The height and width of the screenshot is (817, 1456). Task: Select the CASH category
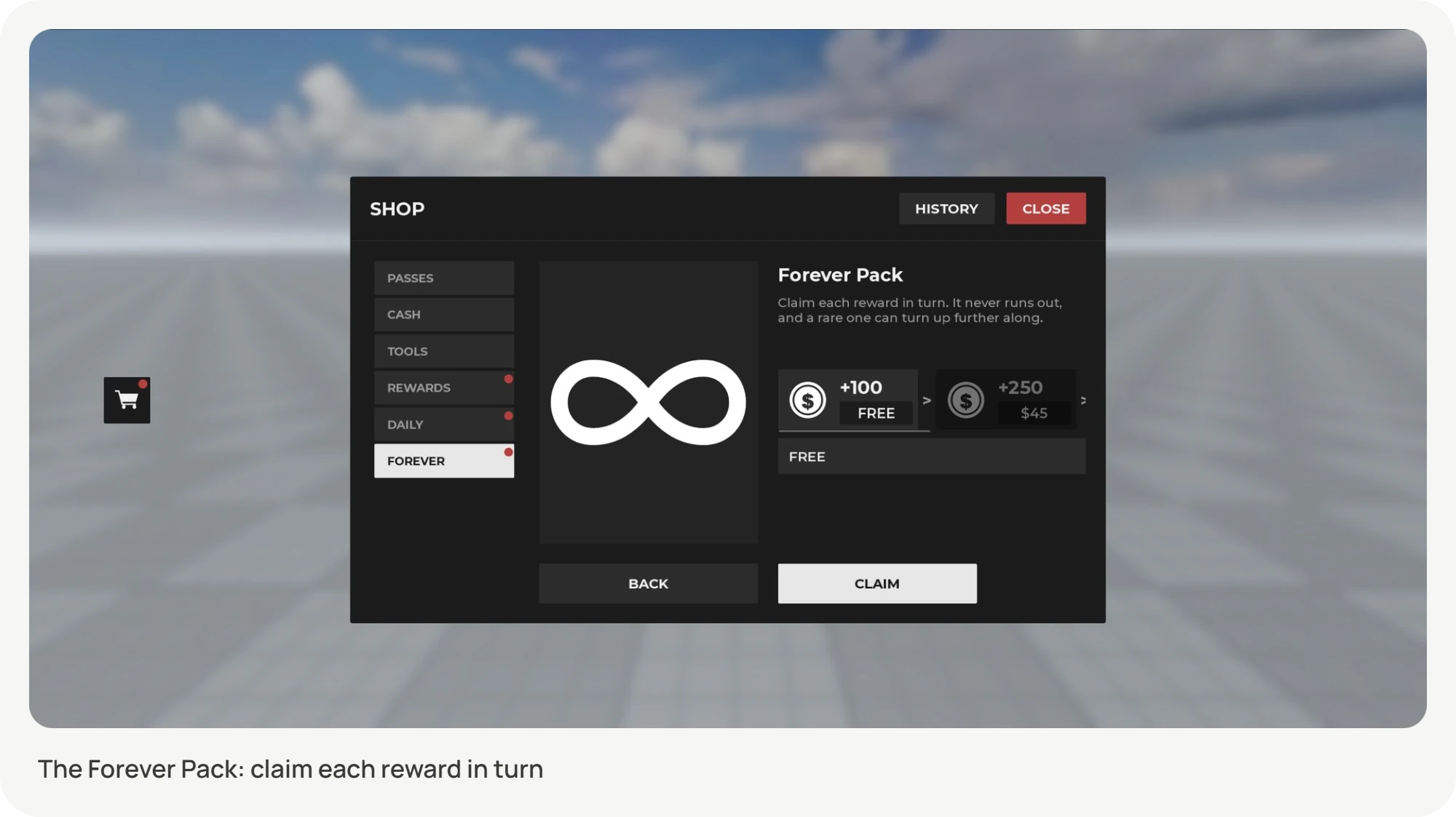point(444,315)
